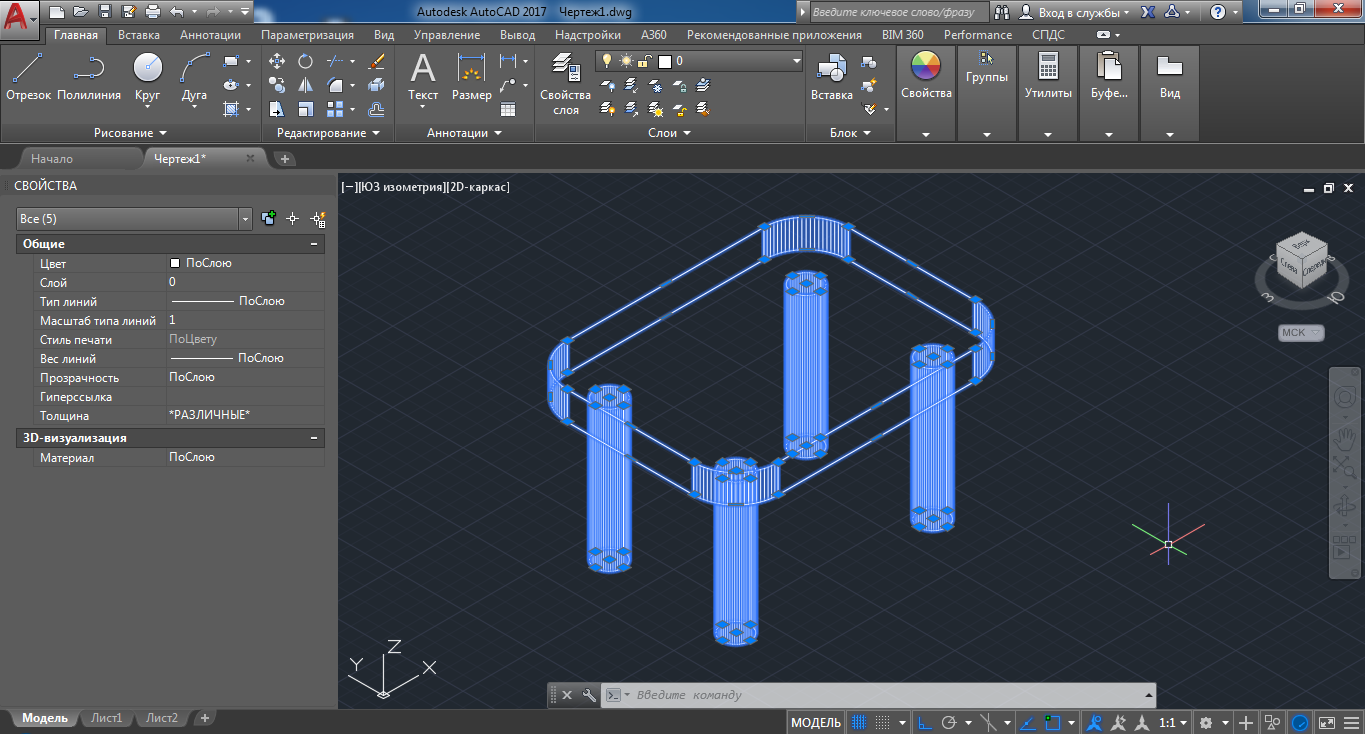Image resolution: width=1365 pixels, height=734 pixels.
Task: Click the Save icon in quick access toolbar
Action: click(x=106, y=12)
